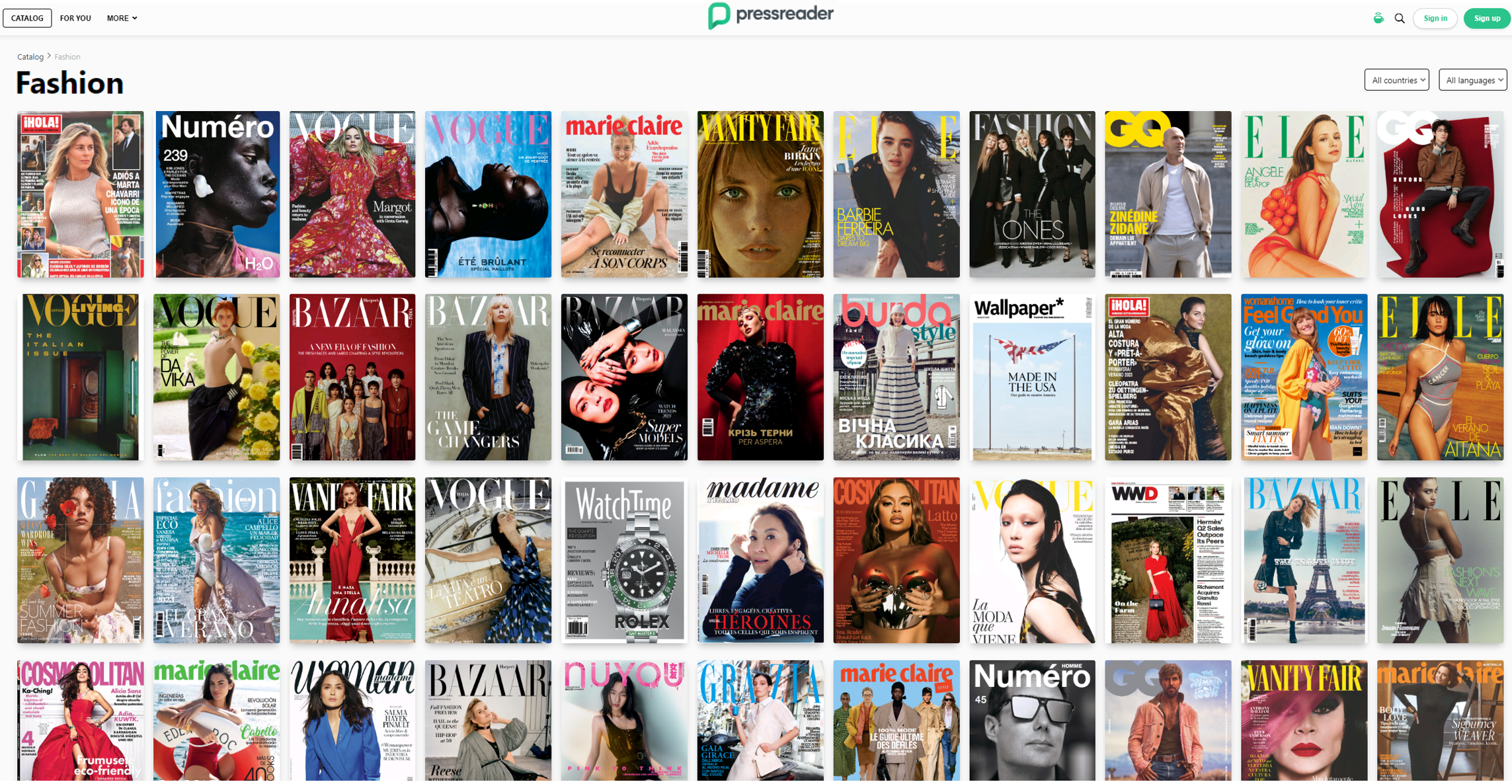The image size is (1512, 784).
Task: Open Marie Claire Guide des Défilés cover
Action: click(x=896, y=721)
